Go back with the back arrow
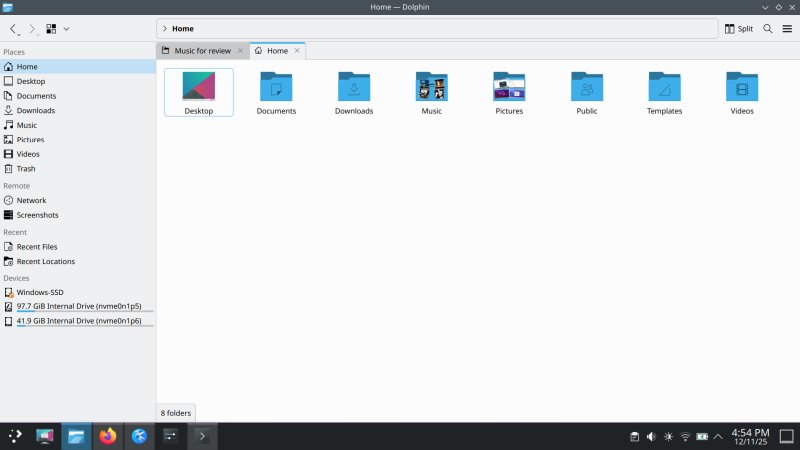 (14, 29)
